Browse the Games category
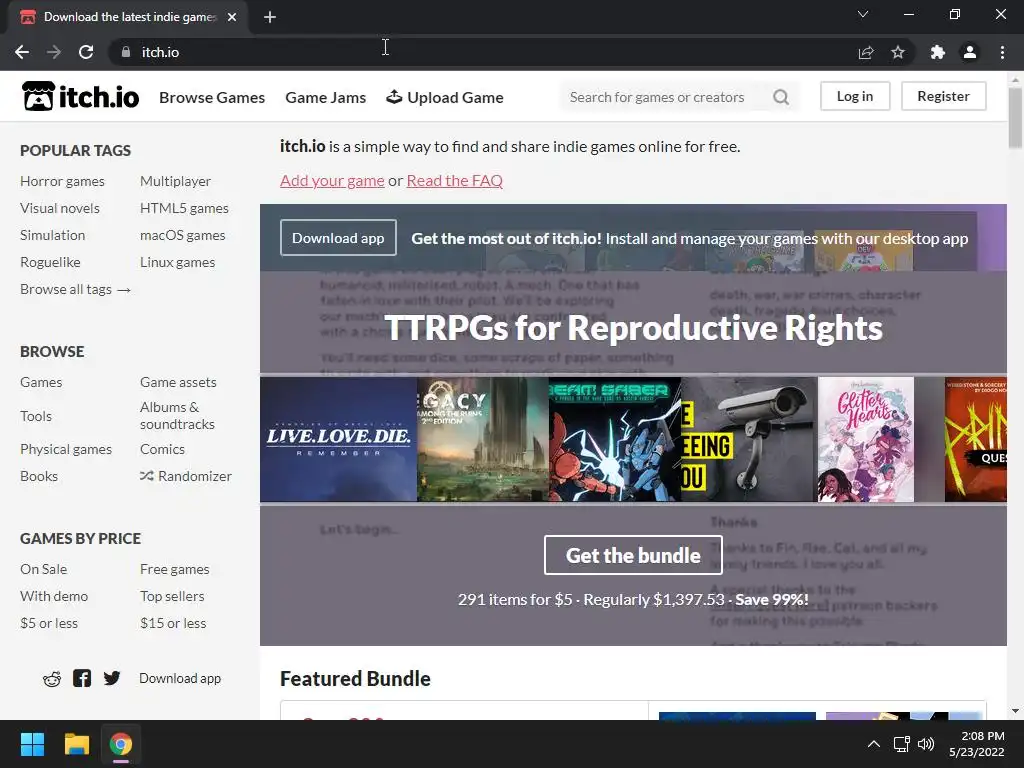 41,382
